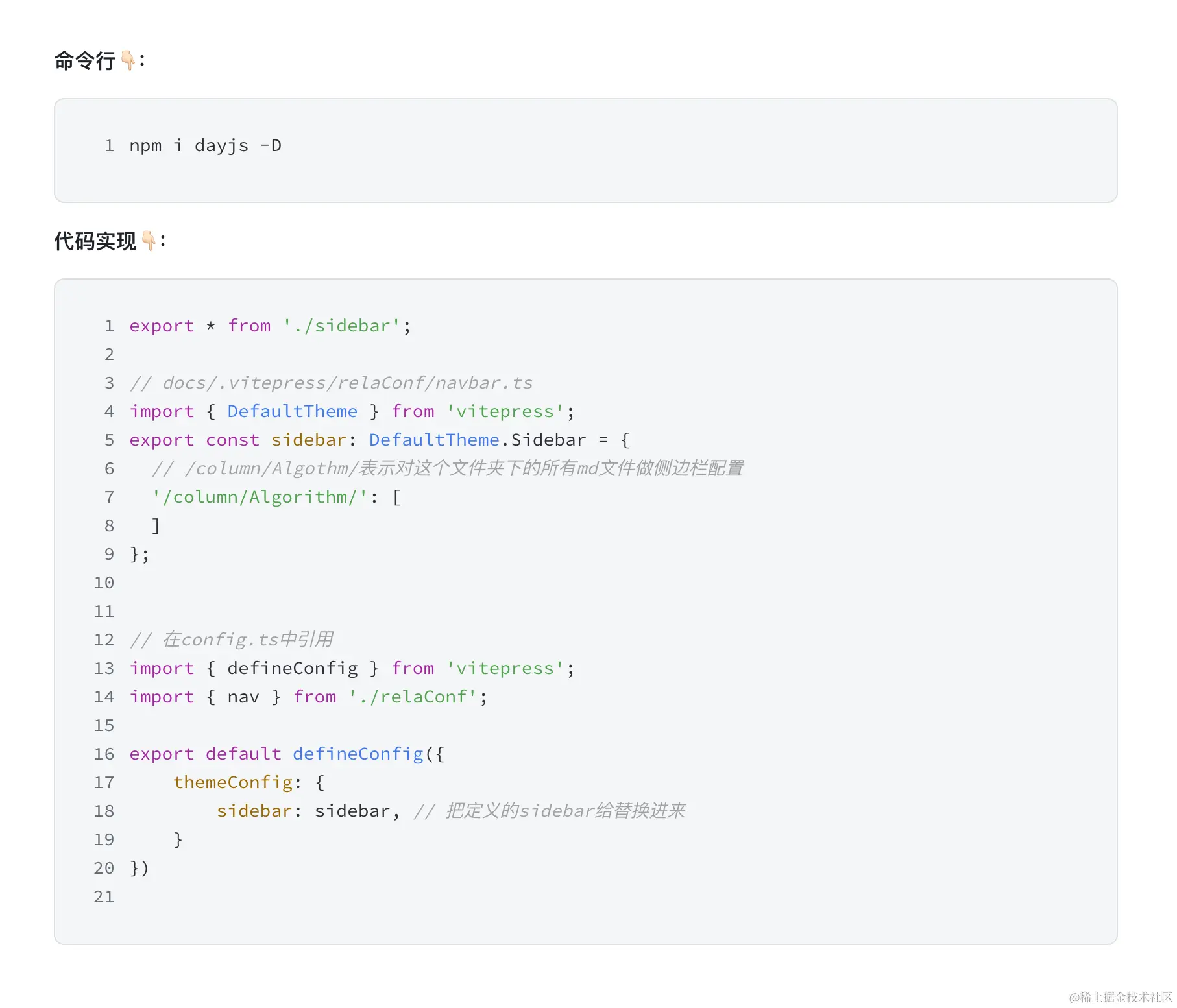Click the 'npm i dayjs -D' command line
This screenshot has height=1008, width=1177.
[x=206, y=146]
